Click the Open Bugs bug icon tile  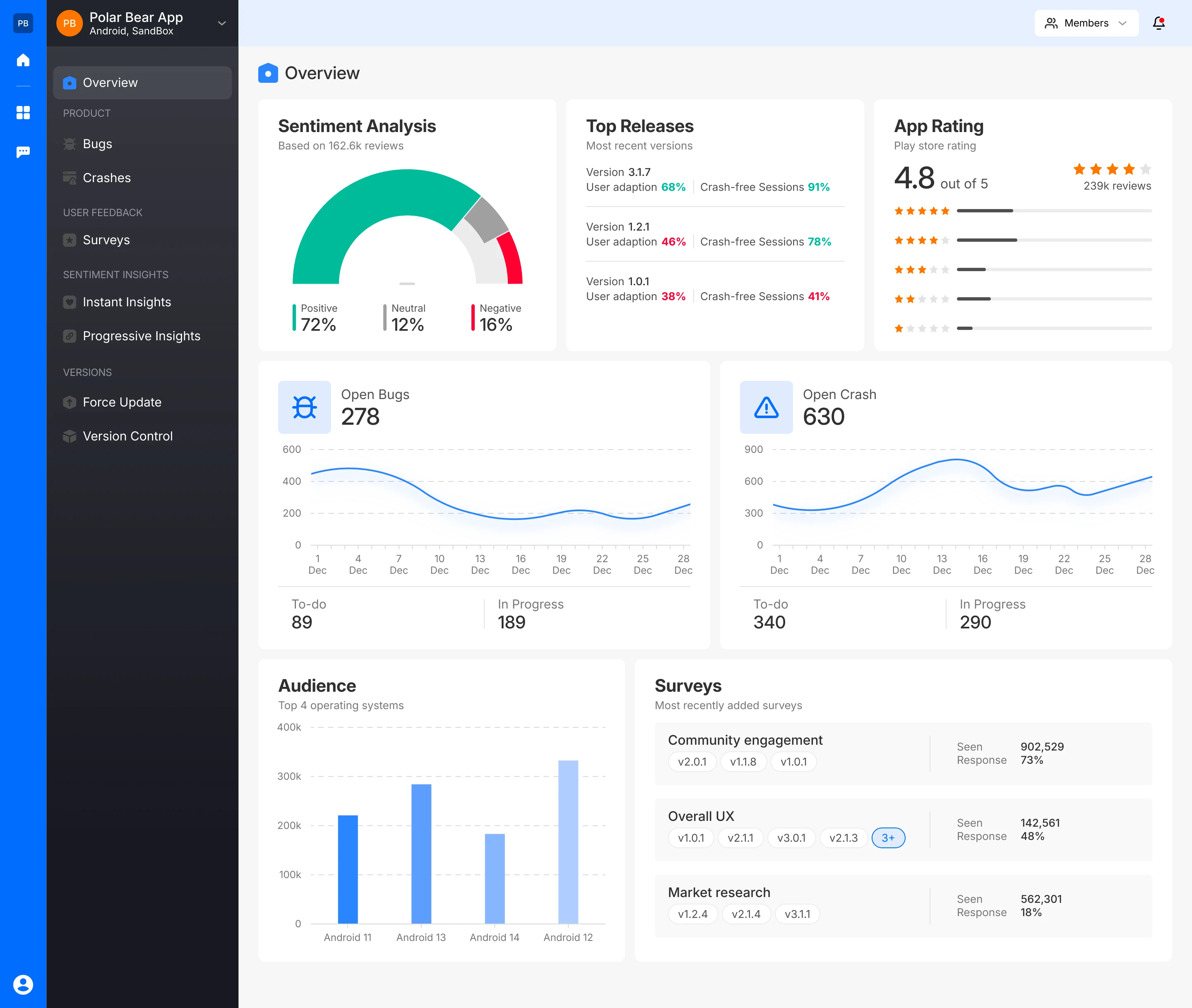(x=304, y=407)
